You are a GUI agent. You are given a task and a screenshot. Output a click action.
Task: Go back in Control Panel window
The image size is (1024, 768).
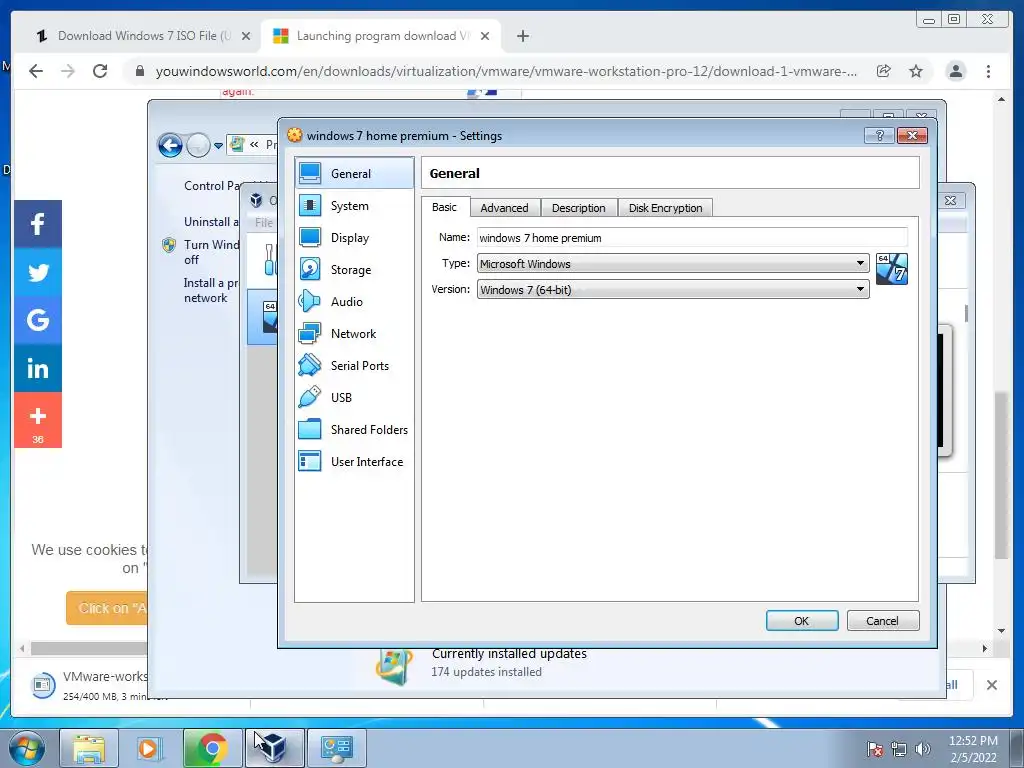tap(170, 146)
